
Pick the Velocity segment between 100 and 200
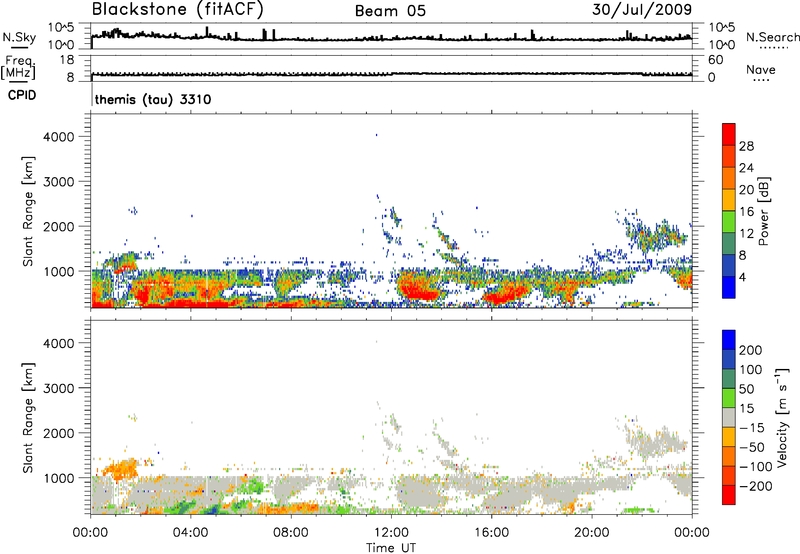[x=729, y=359]
